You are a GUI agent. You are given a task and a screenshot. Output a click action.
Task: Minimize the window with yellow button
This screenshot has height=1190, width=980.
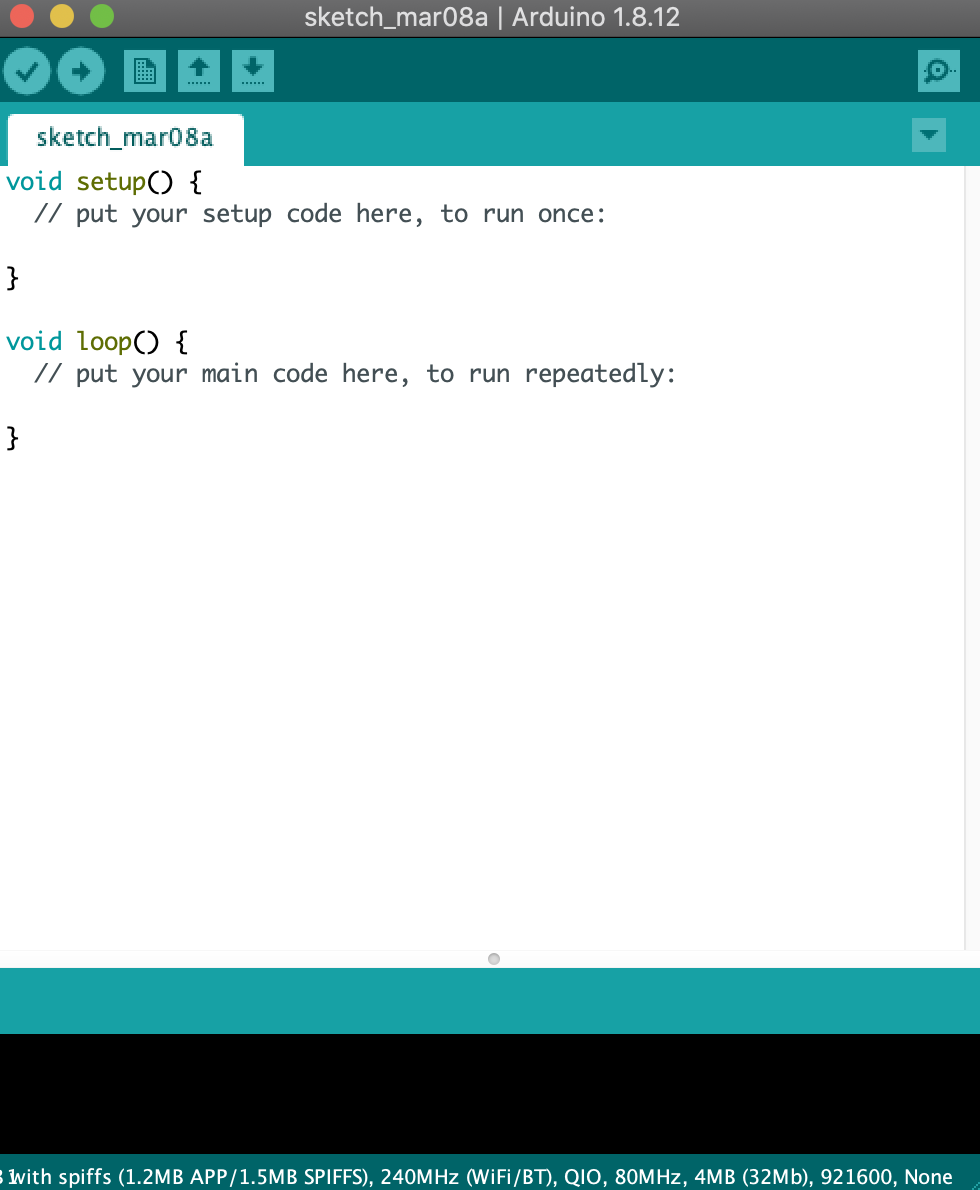(x=62, y=16)
